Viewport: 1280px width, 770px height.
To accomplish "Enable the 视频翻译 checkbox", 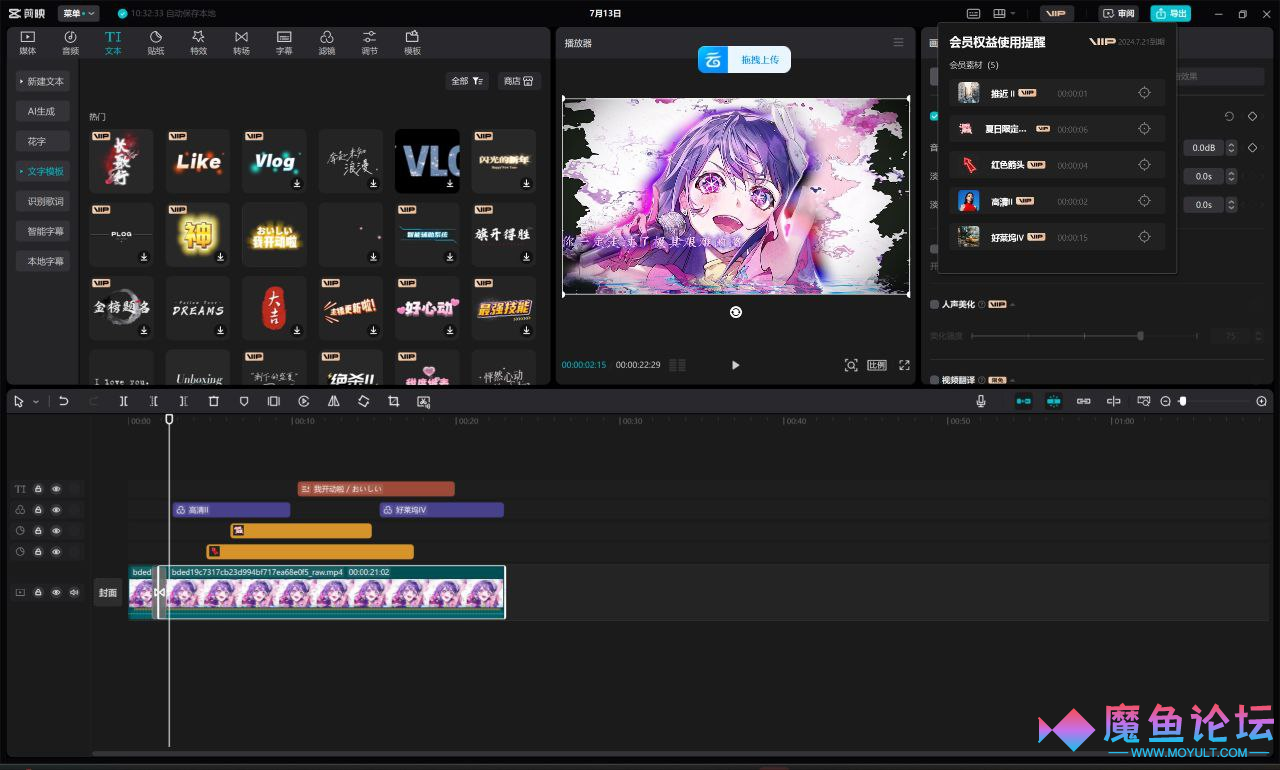I will [x=934, y=380].
